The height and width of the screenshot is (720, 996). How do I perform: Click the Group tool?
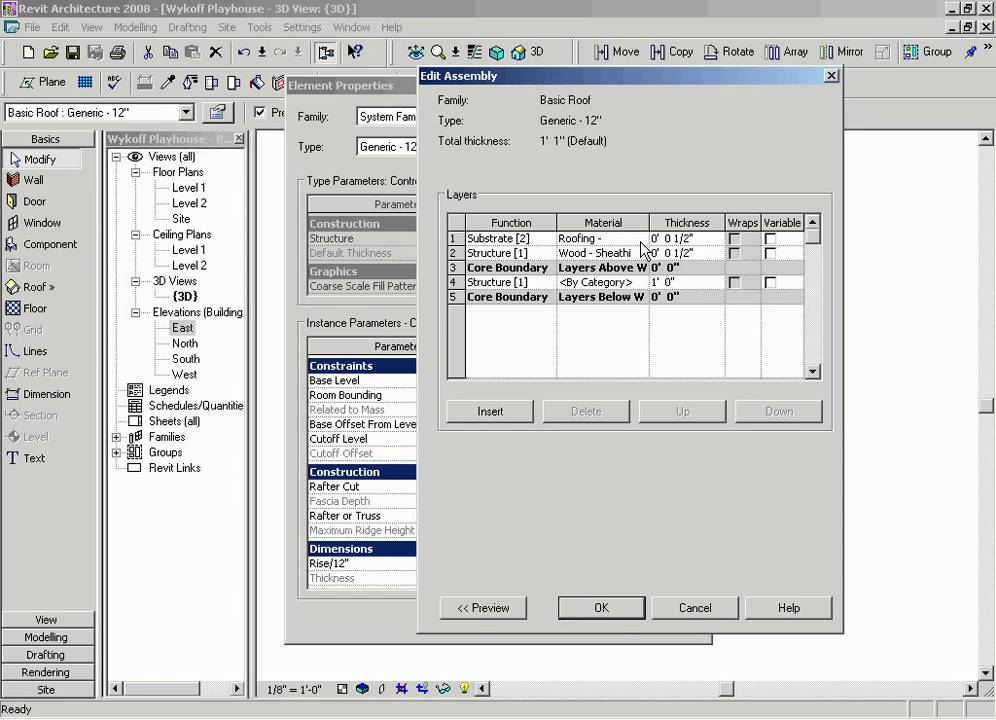coord(927,52)
